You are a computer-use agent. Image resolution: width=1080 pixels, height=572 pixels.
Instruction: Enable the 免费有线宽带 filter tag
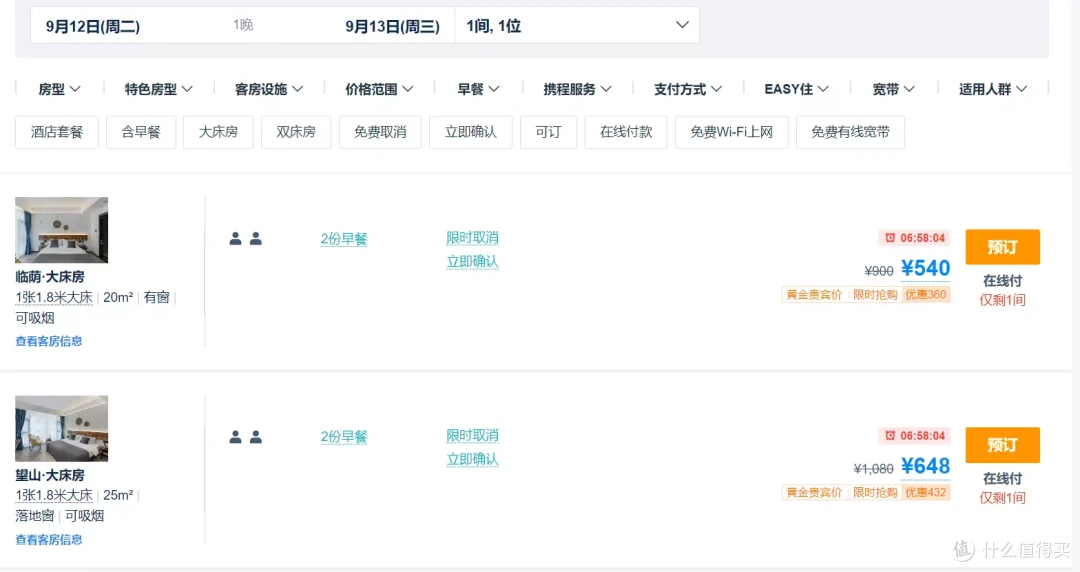pos(851,132)
